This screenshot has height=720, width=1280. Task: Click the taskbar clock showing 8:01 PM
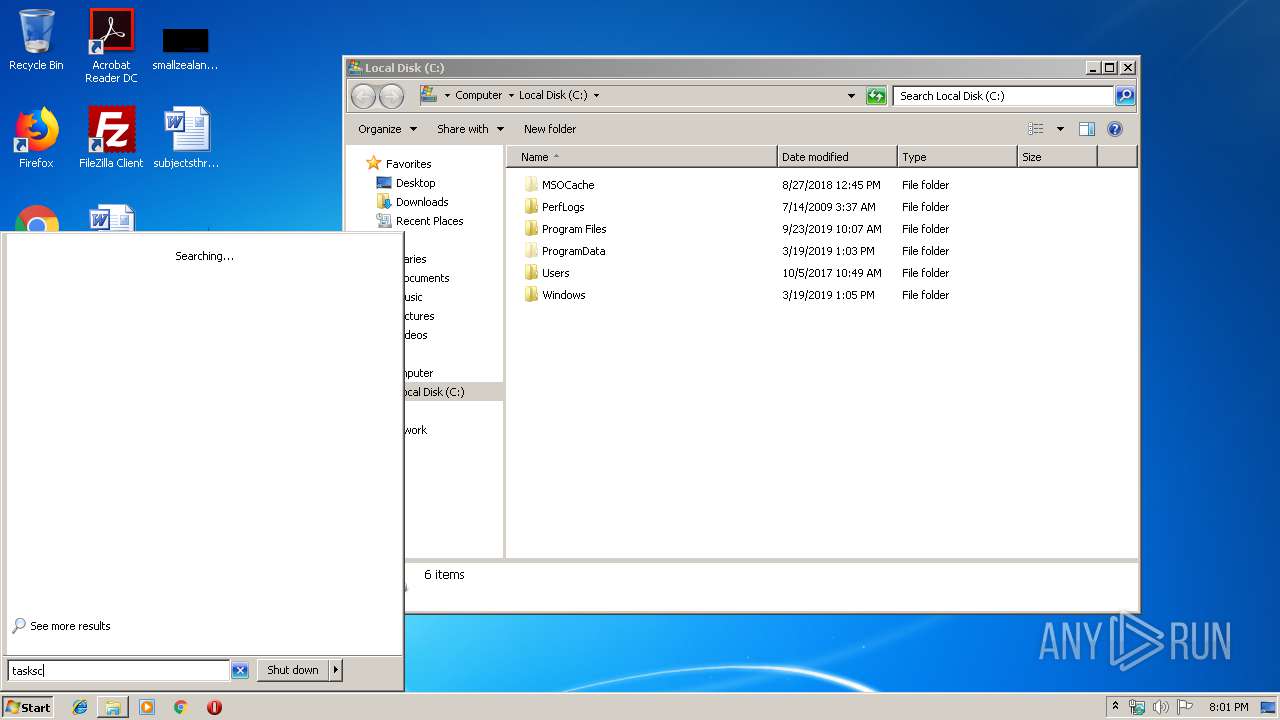click(x=1228, y=707)
